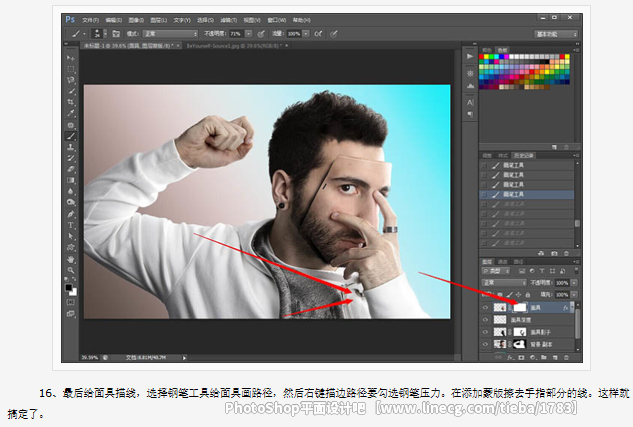The width and height of the screenshot is (633, 427).
Task: Select the Rectangular Marquee tool
Action: [71, 69]
